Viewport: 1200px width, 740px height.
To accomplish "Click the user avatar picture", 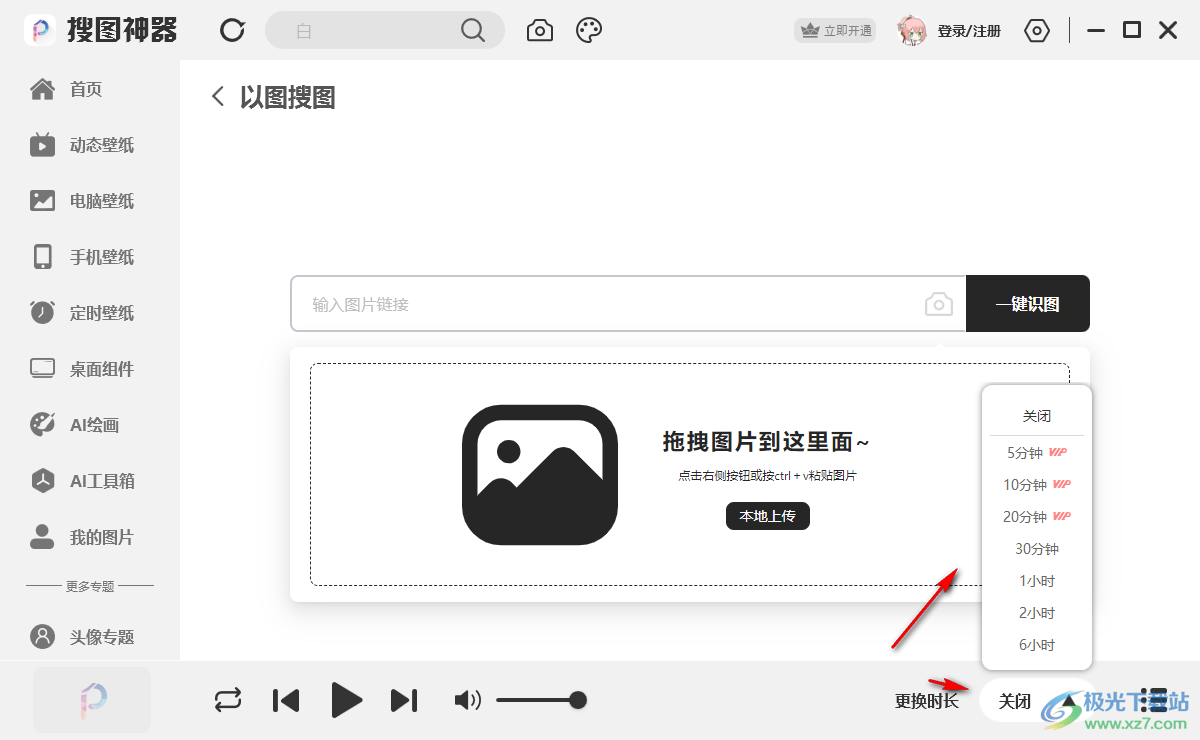I will [911, 31].
